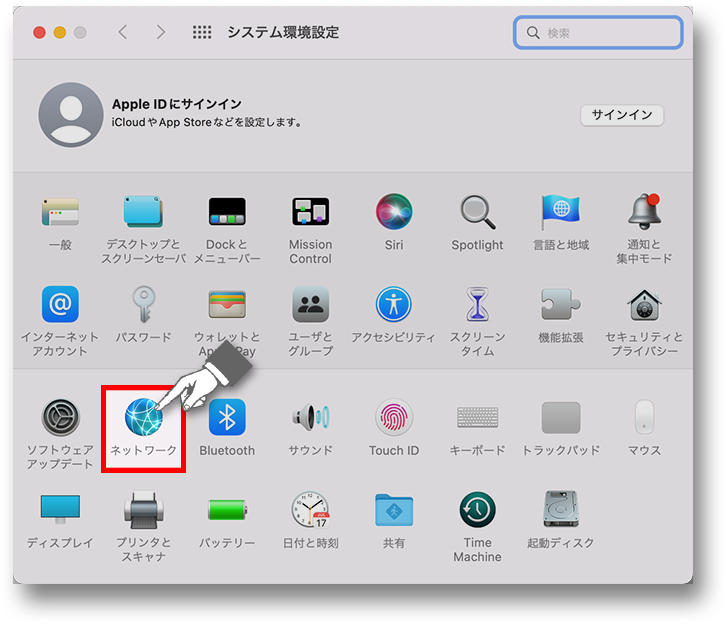Open ディスプレイ preferences

(60, 510)
